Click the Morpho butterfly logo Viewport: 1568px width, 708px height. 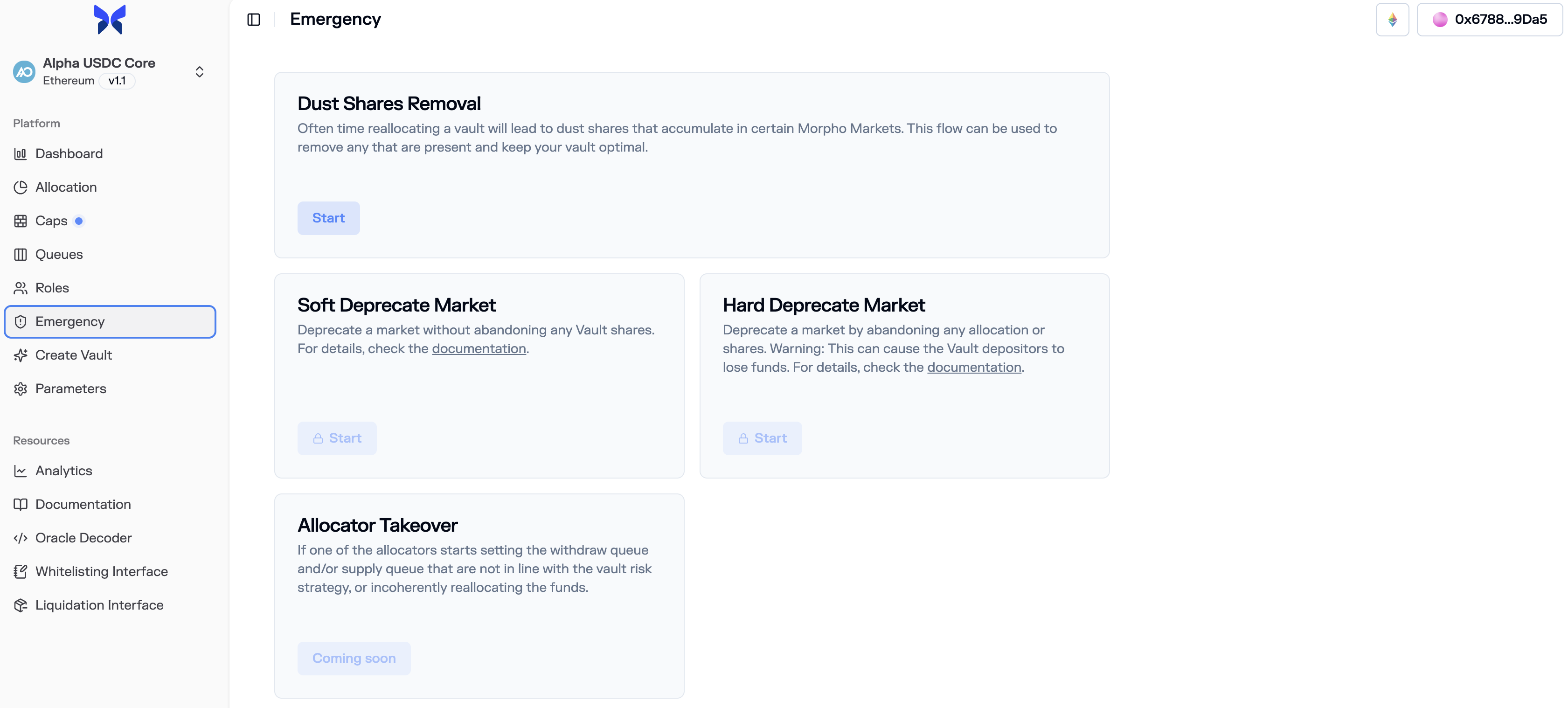[110, 20]
